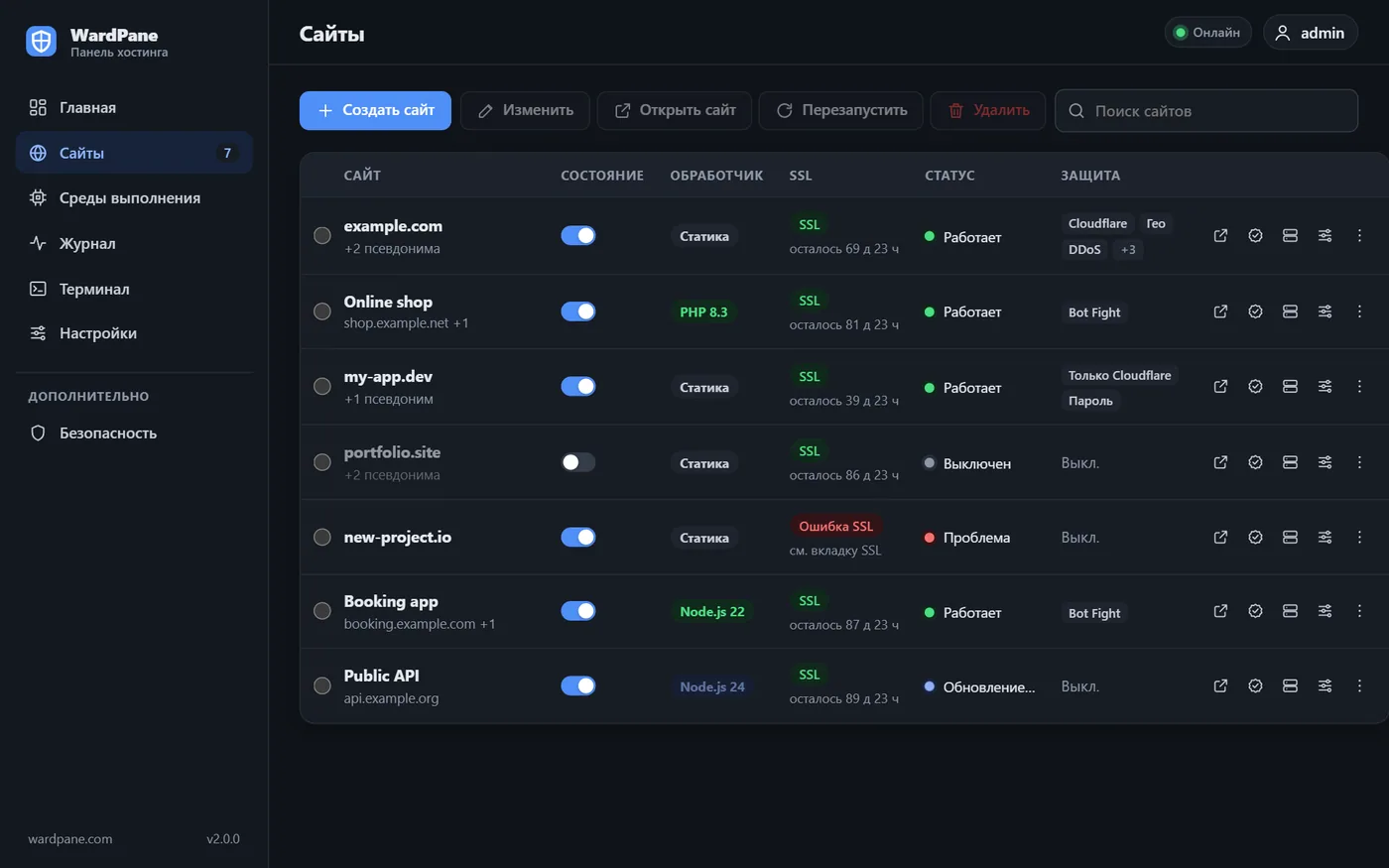This screenshot has height=868, width=1389.
Task: Click the Ошибка SSL badge for new-project.io
Action: point(836,527)
